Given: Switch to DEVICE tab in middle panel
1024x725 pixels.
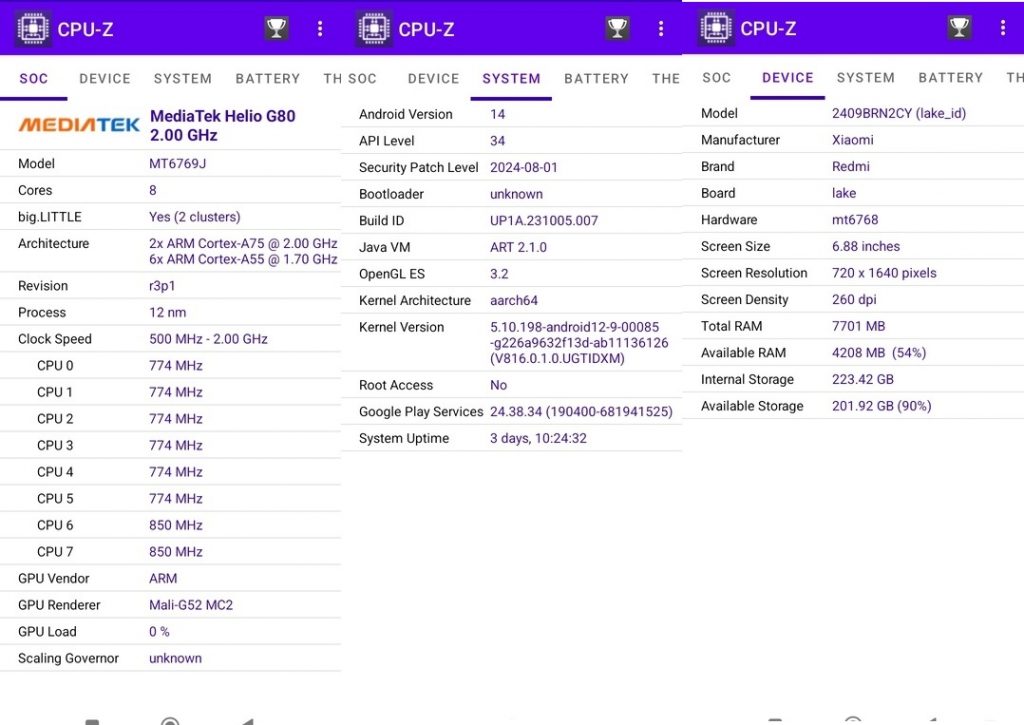Looking at the screenshot, I should click(x=434, y=79).
